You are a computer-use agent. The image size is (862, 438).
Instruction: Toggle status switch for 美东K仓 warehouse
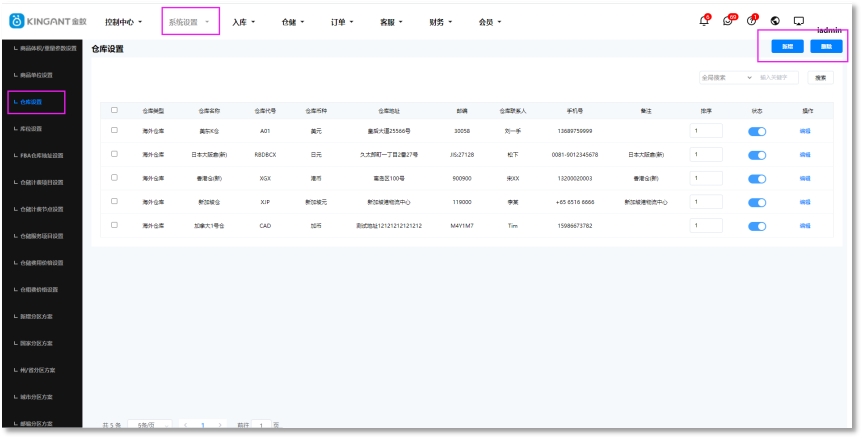point(757,131)
